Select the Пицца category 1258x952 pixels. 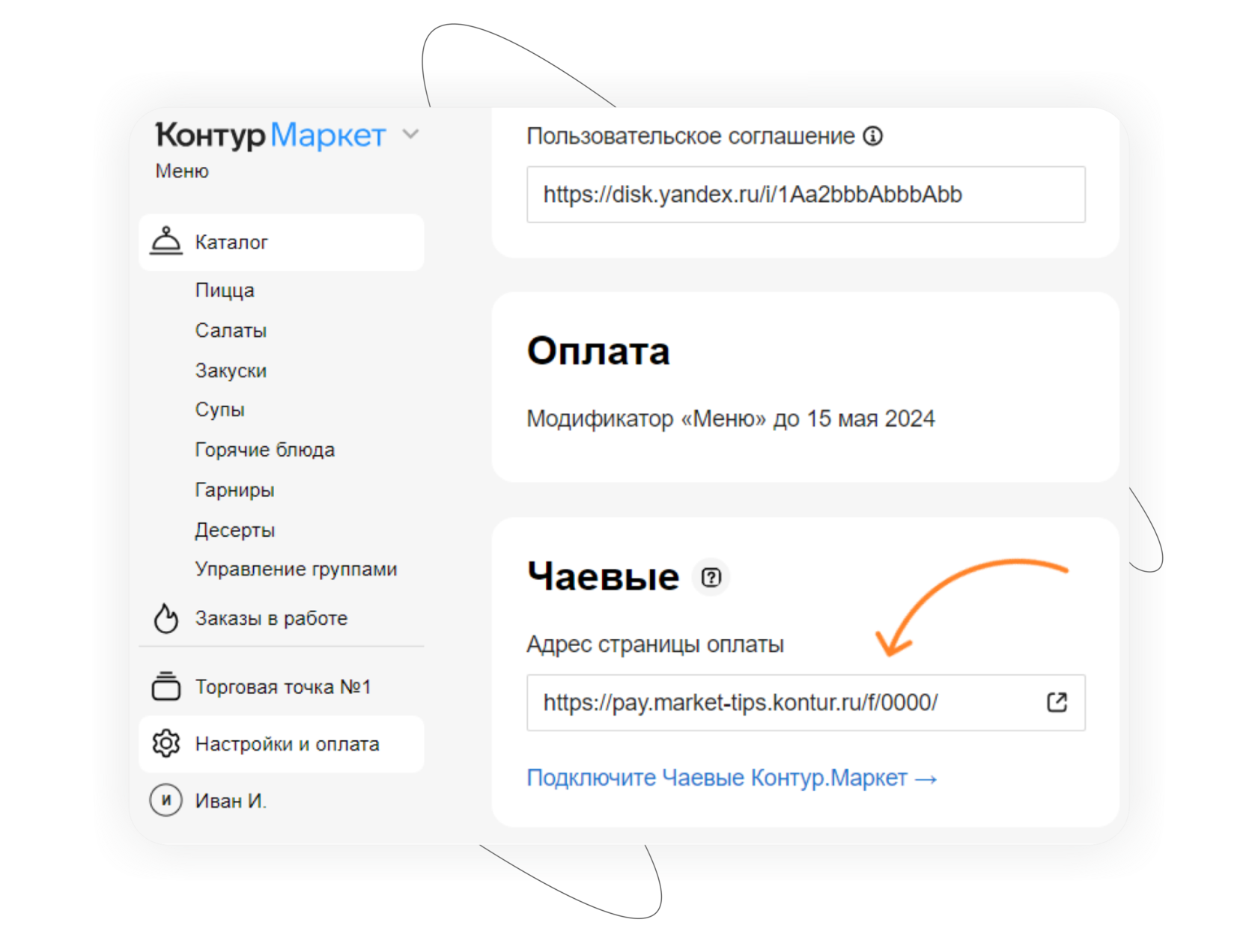point(225,290)
